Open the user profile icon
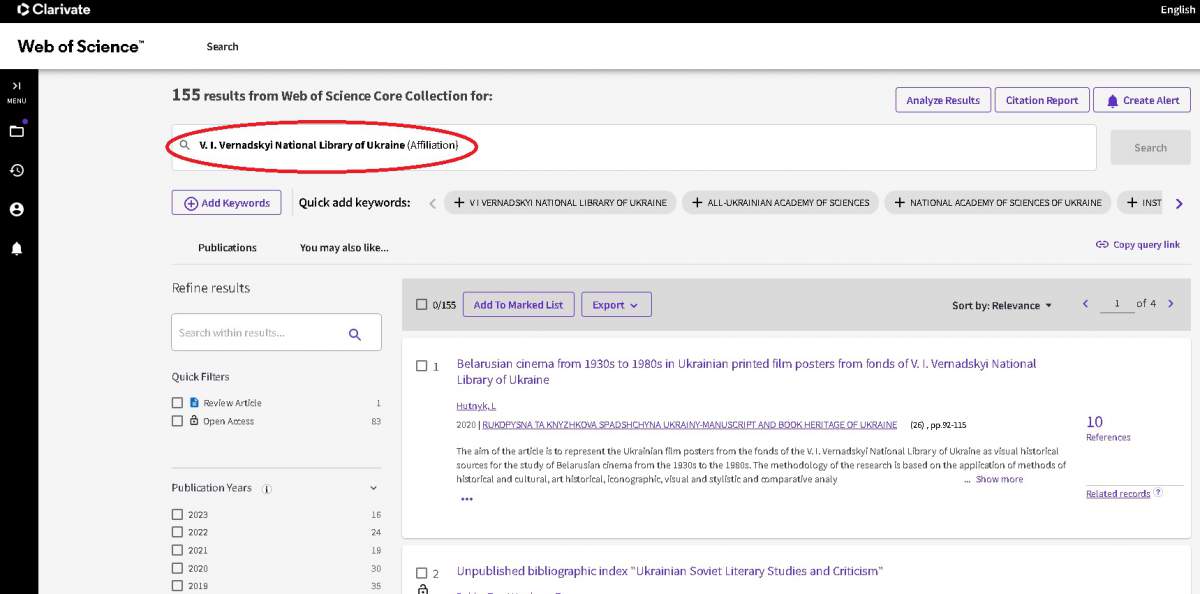The width and height of the screenshot is (1200, 594). click(16, 209)
